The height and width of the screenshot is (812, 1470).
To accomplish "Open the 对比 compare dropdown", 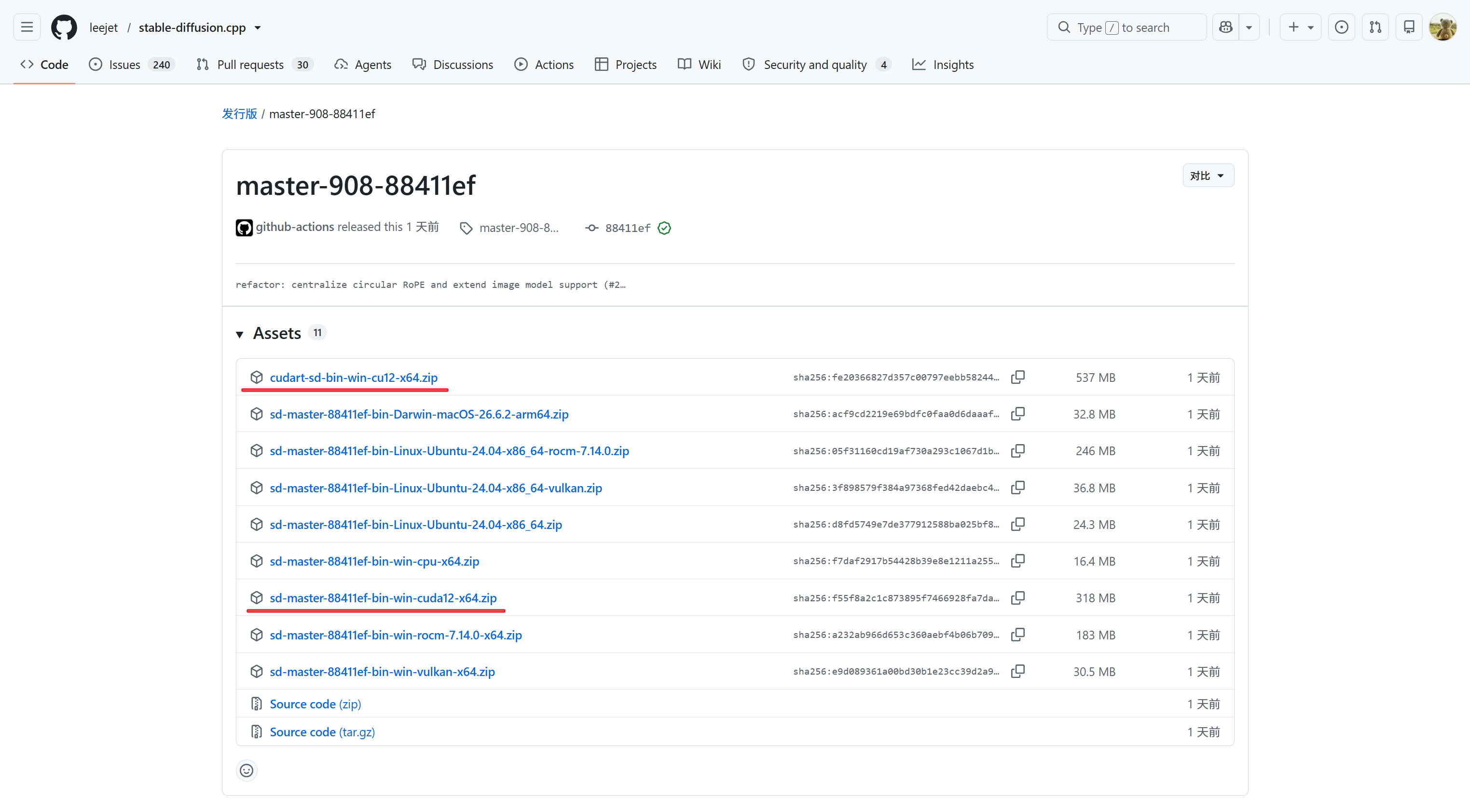I will coord(1208,176).
